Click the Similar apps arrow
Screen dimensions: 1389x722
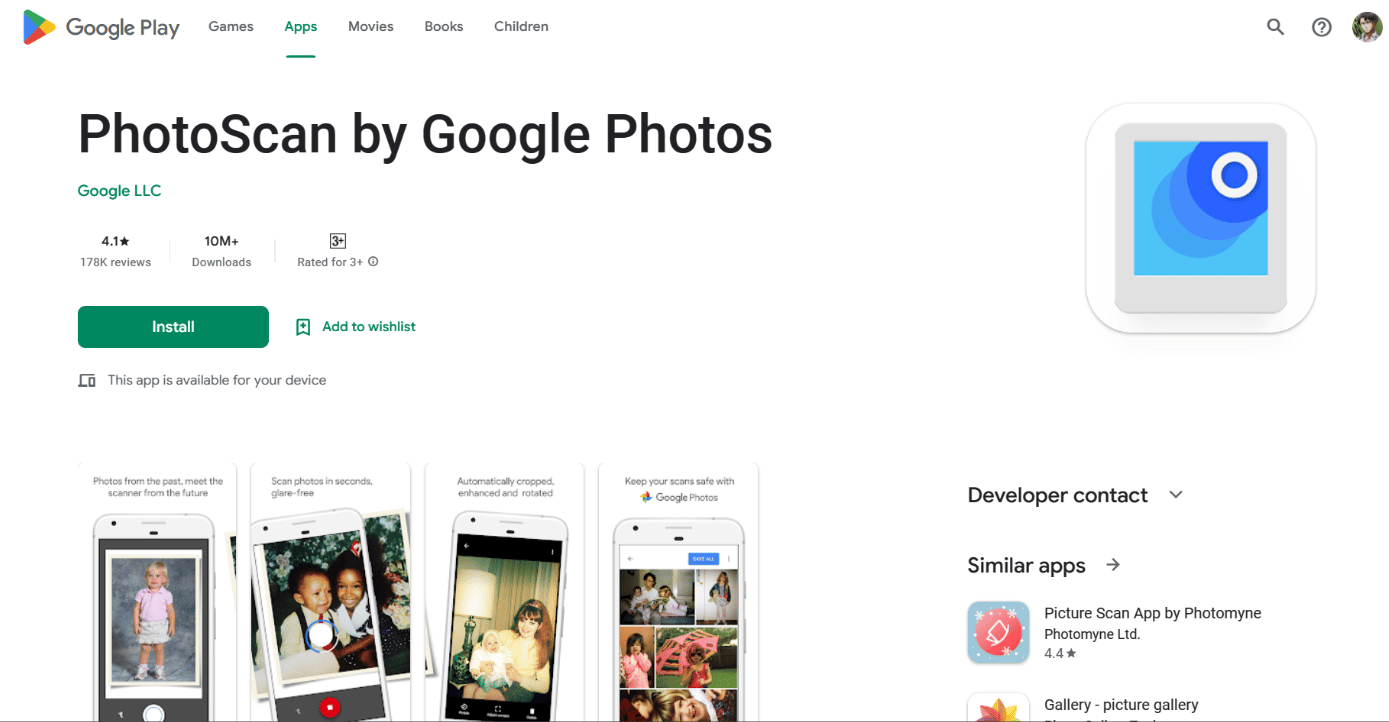(1113, 565)
